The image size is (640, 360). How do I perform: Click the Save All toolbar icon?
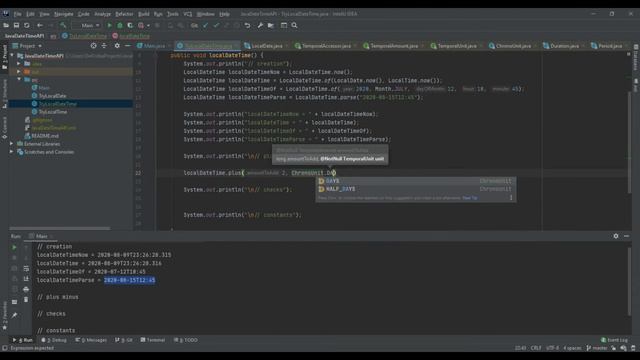[x=16, y=25]
